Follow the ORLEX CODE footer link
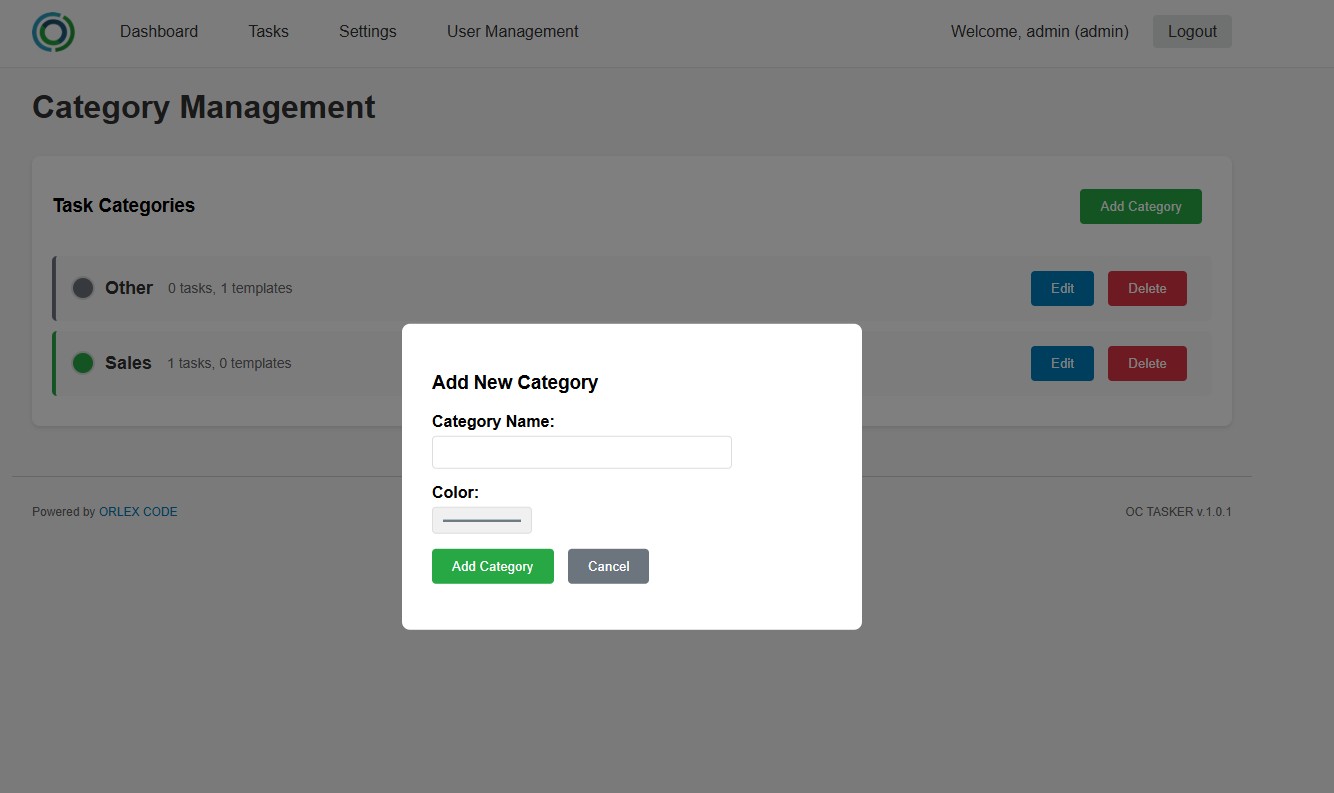This screenshot has height=793, width=1334. (x=138, y=512)
